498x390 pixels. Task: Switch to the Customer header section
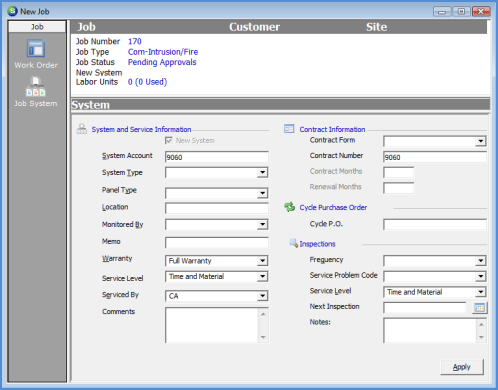point(254,27)
